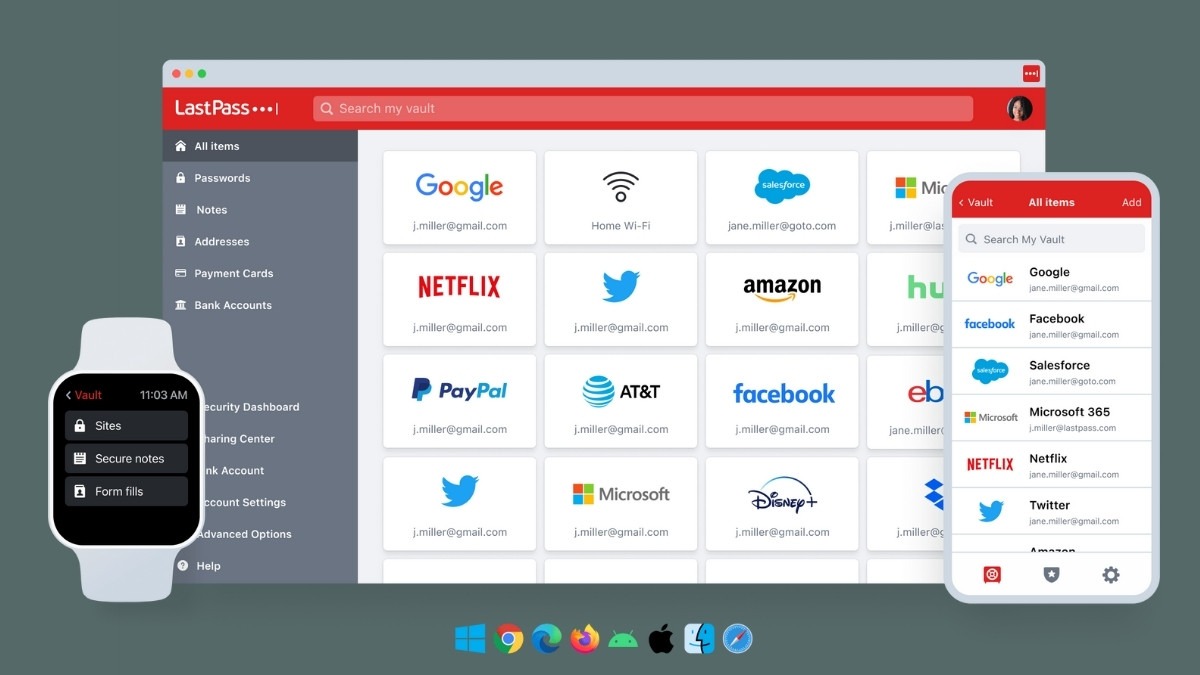Open the Google vault card
The image size is (1200, 675).
click(460, 197)
